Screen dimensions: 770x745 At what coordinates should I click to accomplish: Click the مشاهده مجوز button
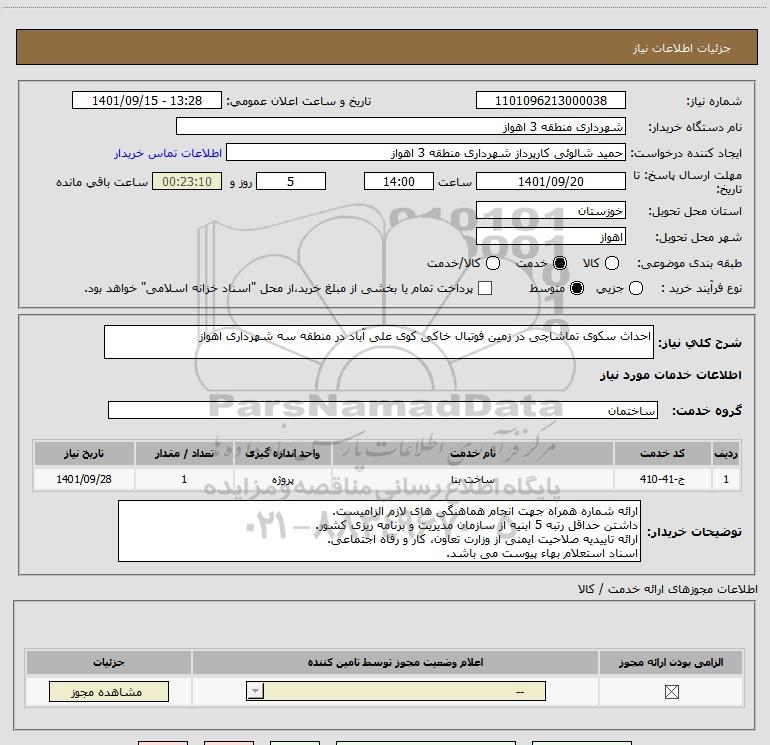coord(109,691)
